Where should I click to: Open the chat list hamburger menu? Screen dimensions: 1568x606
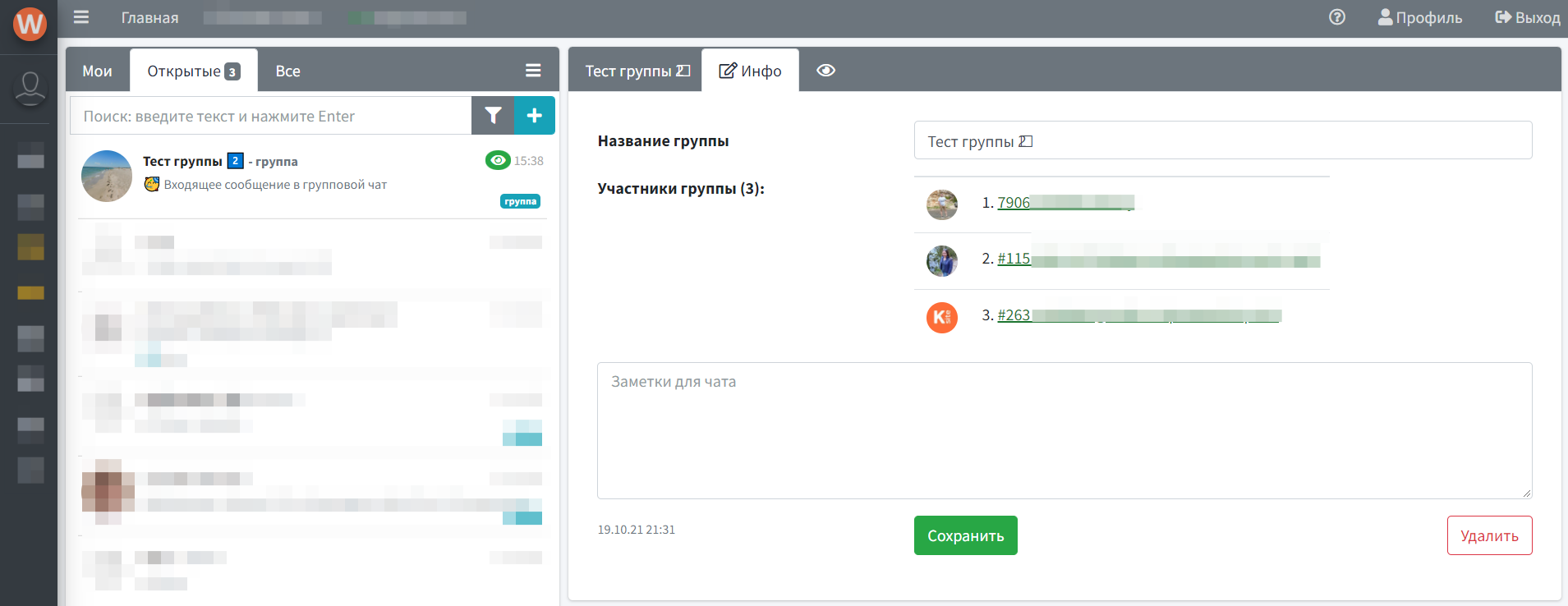click(533, 71)
